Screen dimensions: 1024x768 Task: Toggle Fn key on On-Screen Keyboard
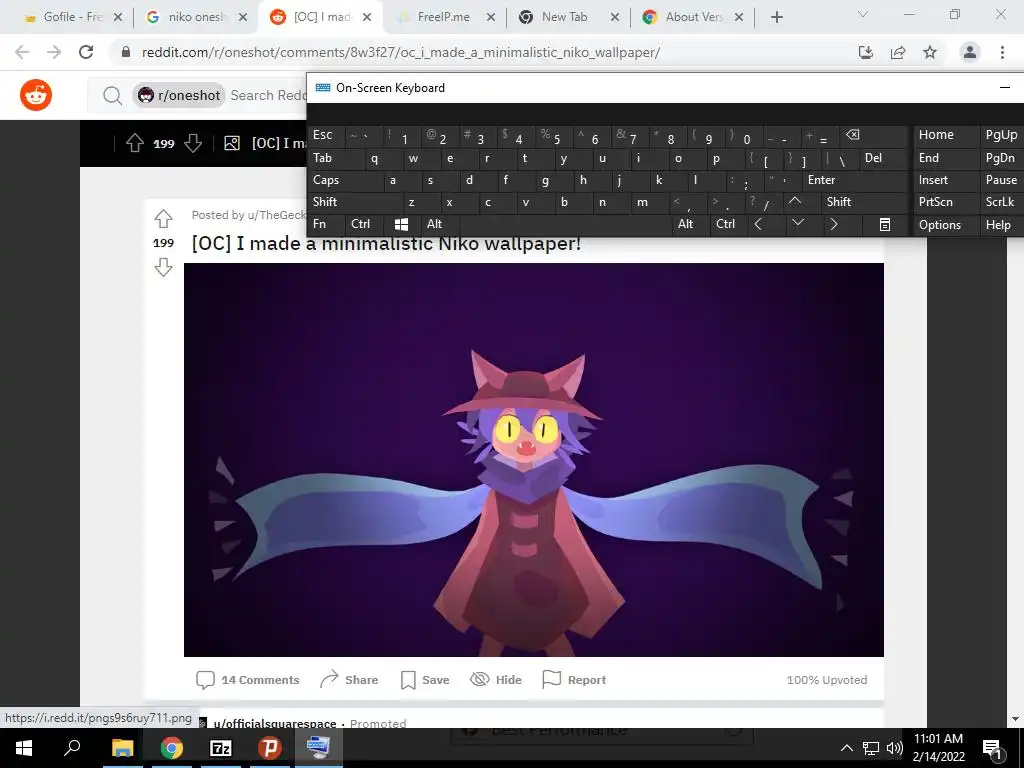325,225
